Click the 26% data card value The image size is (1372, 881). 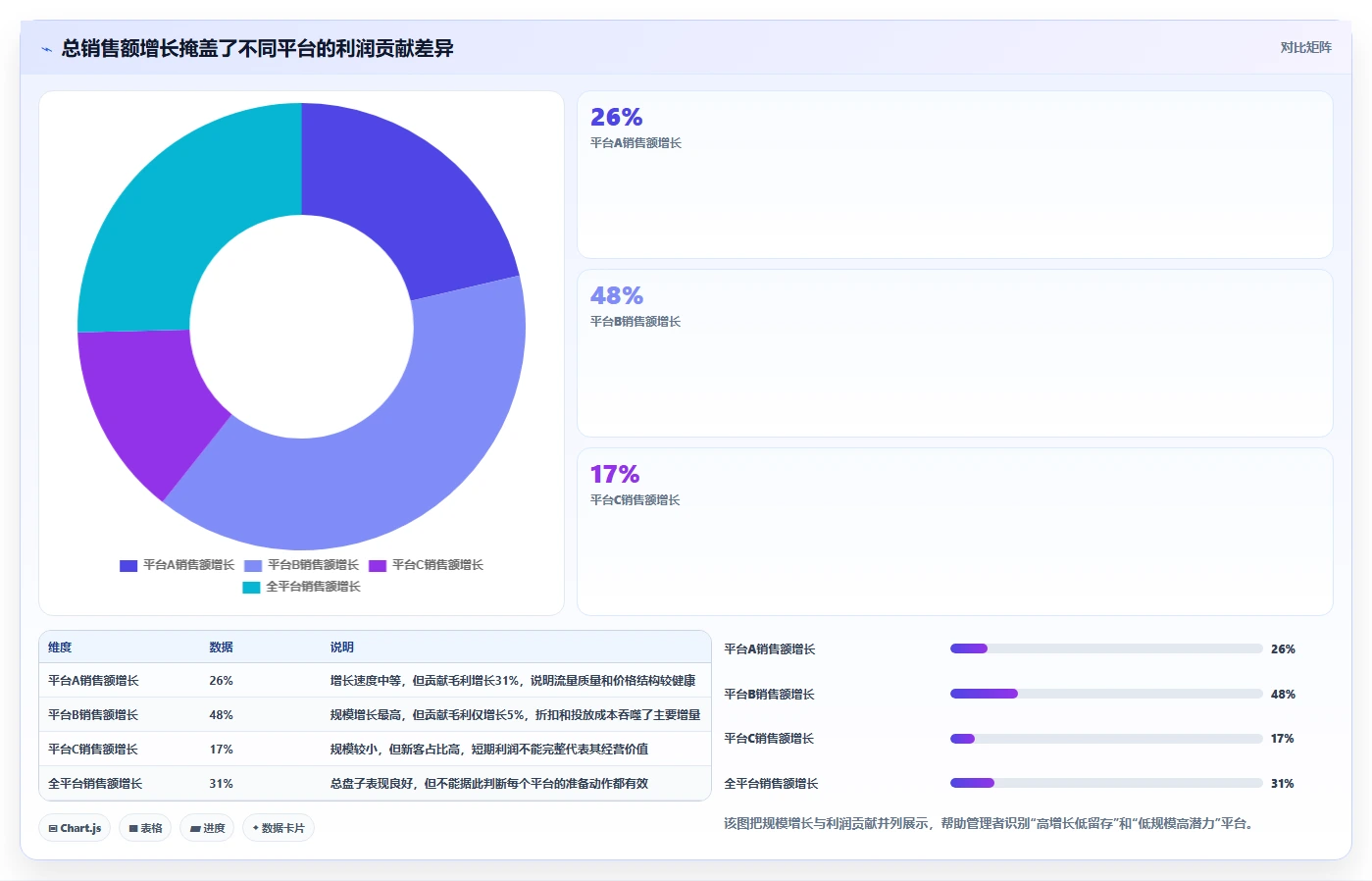tap(616, 117)
